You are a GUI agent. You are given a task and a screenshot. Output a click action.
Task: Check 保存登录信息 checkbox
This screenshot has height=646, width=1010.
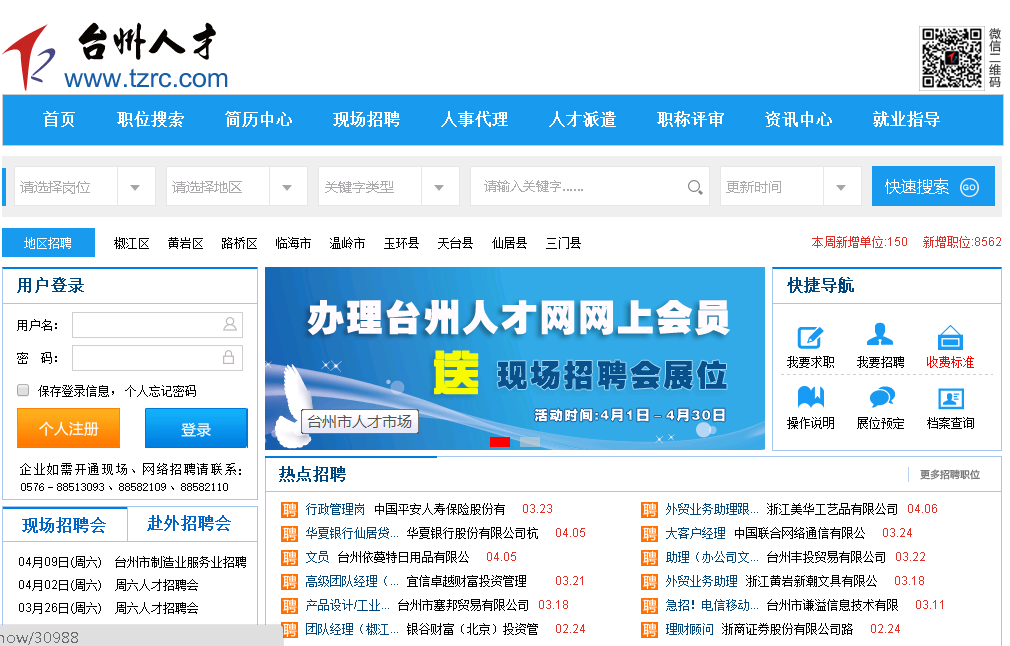point(23,390)
